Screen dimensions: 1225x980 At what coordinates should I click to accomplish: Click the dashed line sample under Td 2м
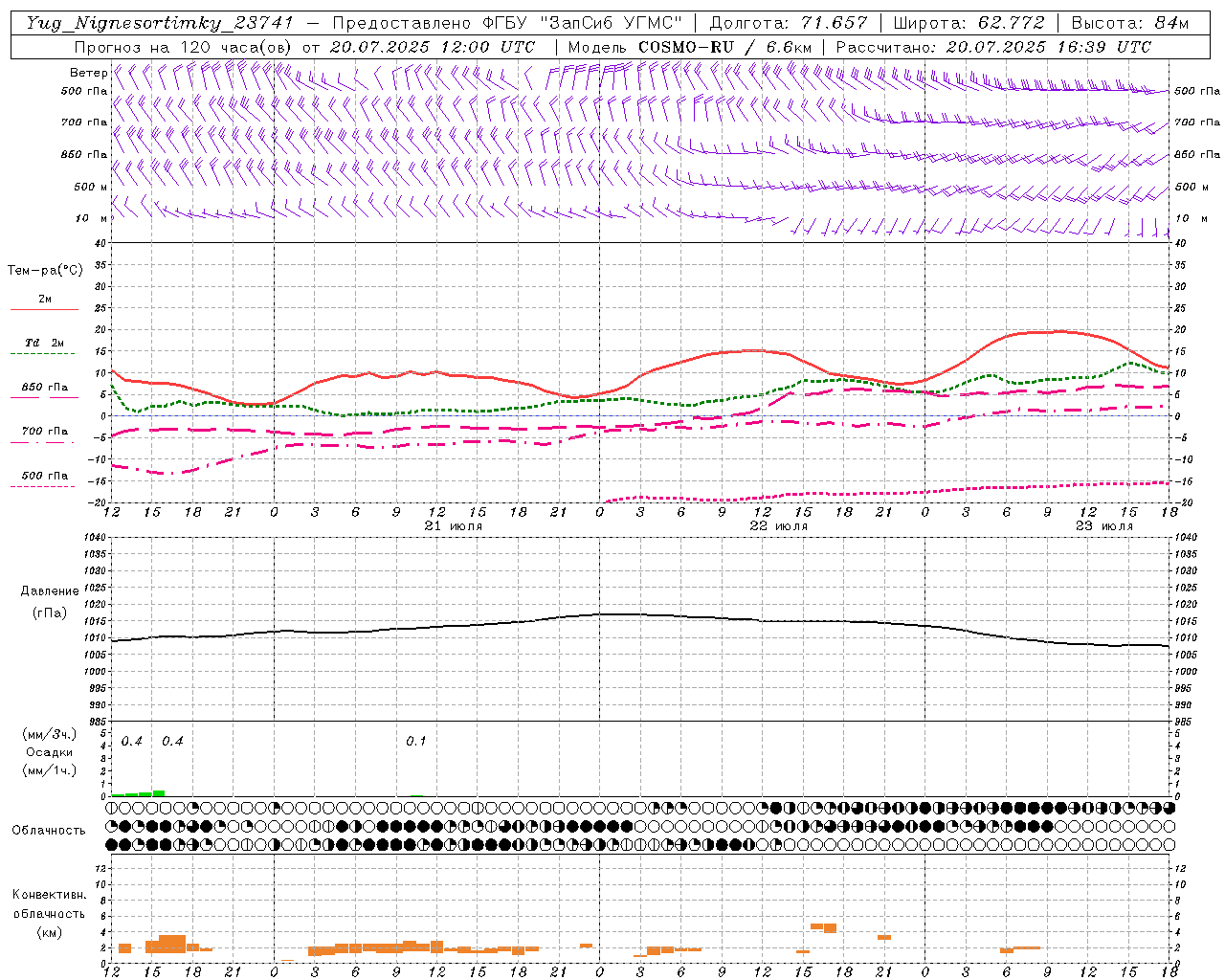point(42,354)
